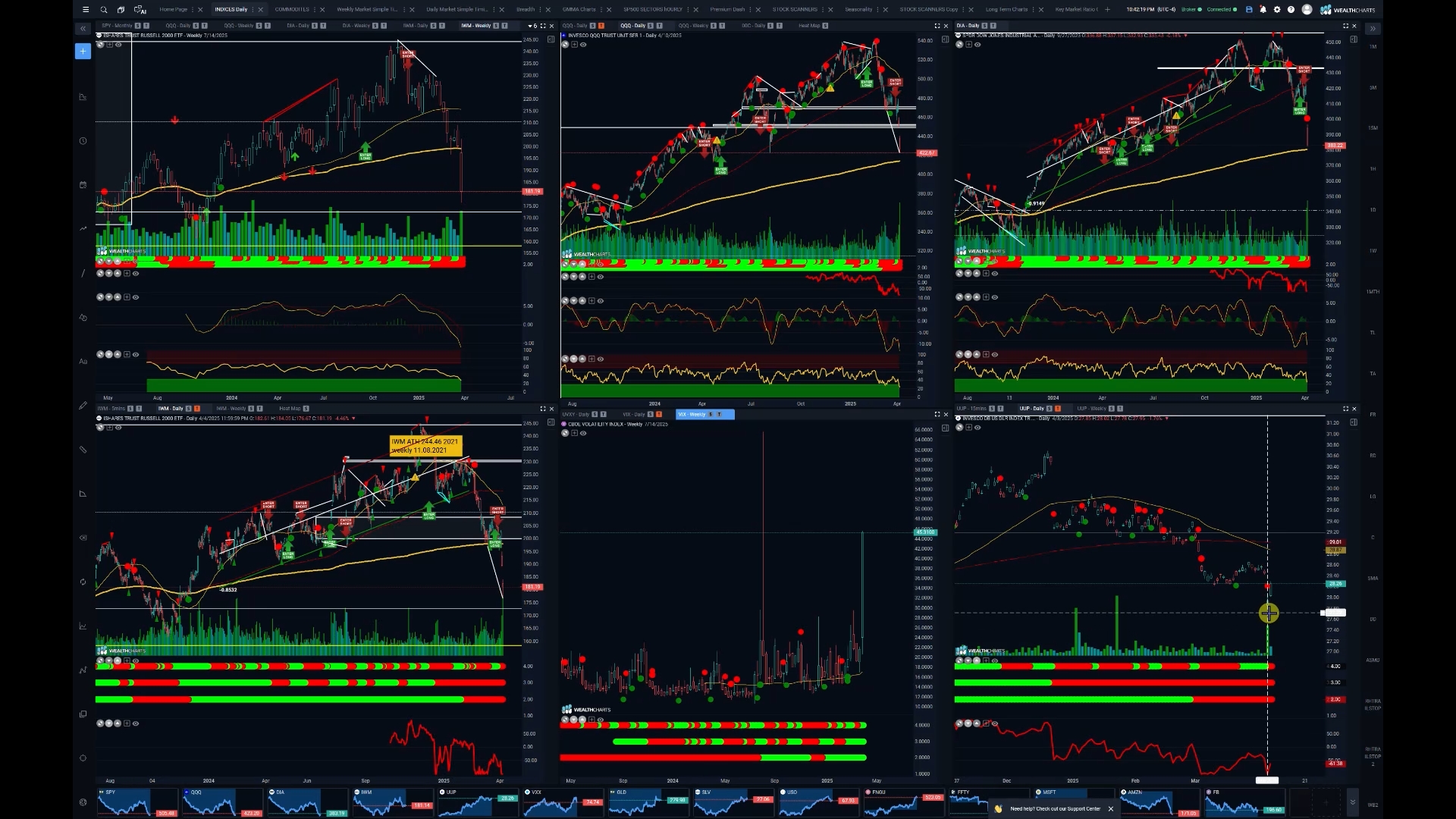The width and height of the screenshot is (1456, 819).
Task: Open the SPY mini chart in watchlist
Action: pos(137,802)
